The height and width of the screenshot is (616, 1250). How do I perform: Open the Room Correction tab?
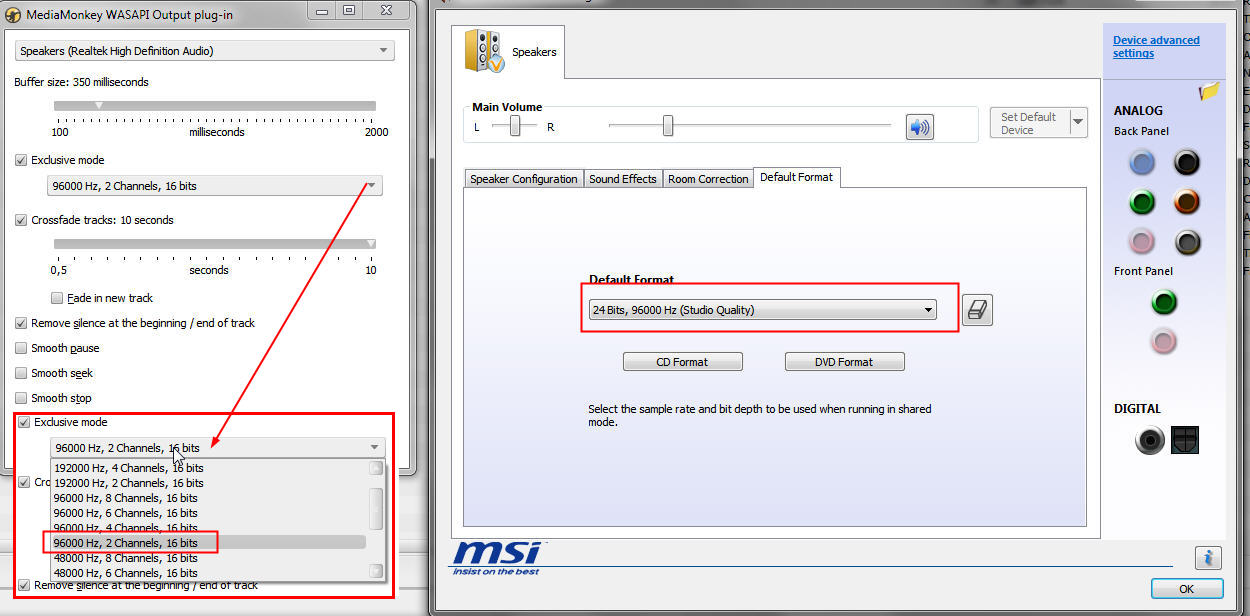708,179
